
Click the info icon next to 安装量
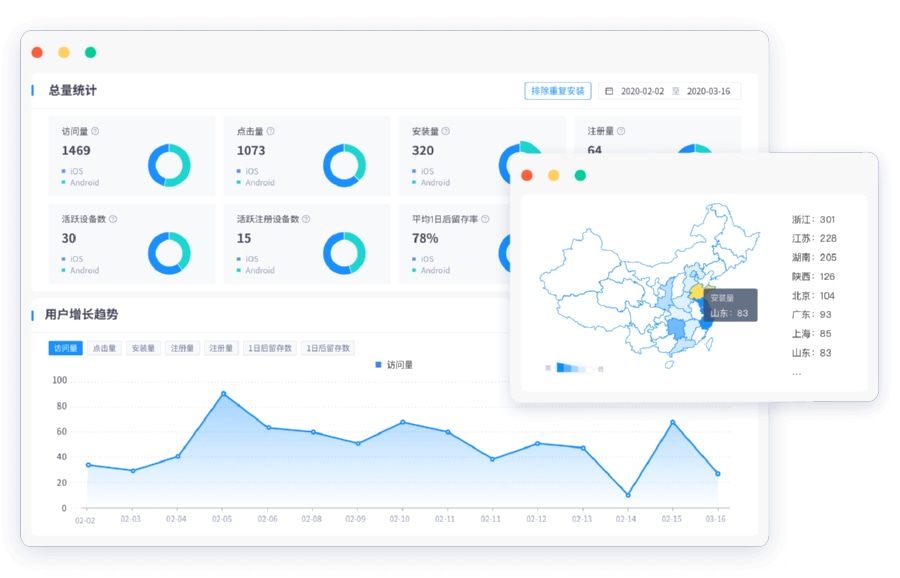(445, 131)
